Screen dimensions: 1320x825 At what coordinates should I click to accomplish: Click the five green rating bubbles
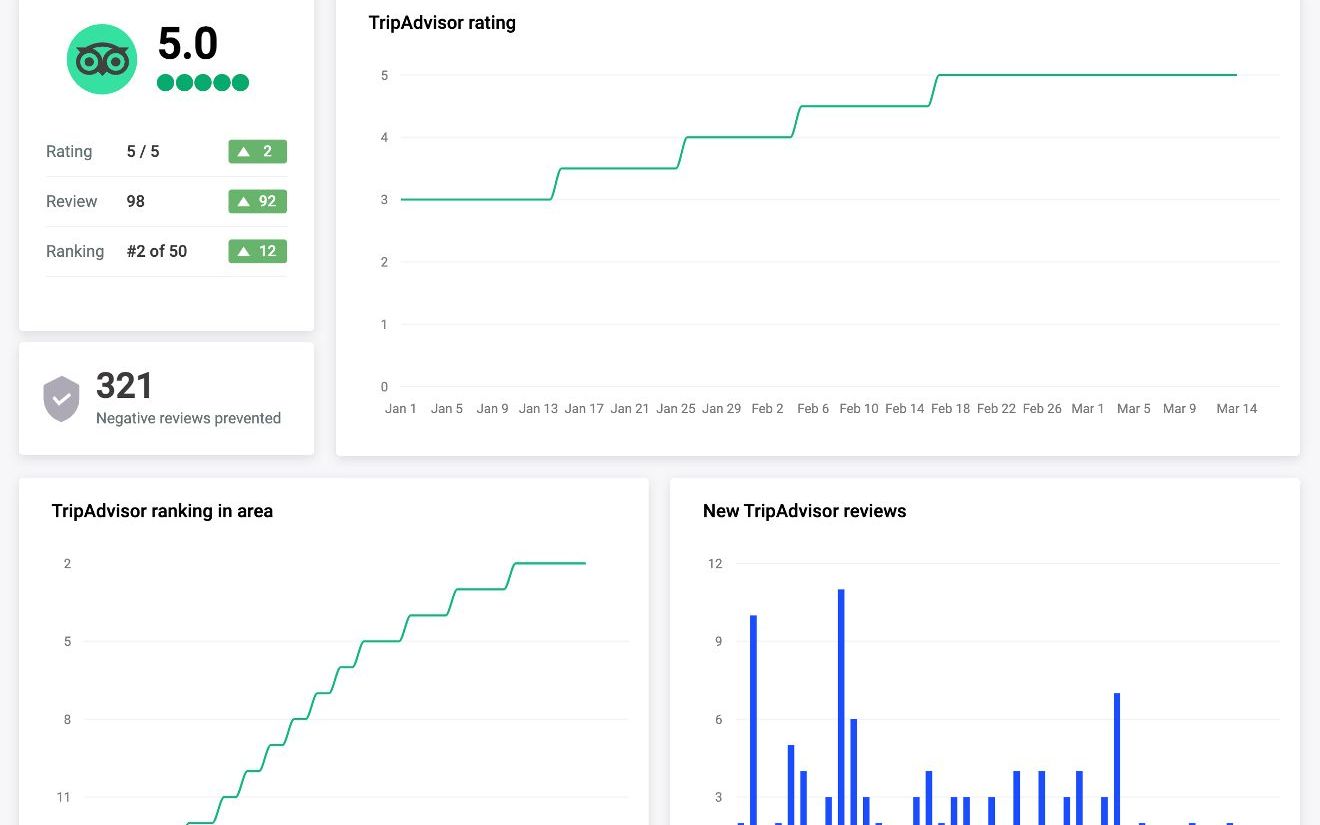(203, 83)
